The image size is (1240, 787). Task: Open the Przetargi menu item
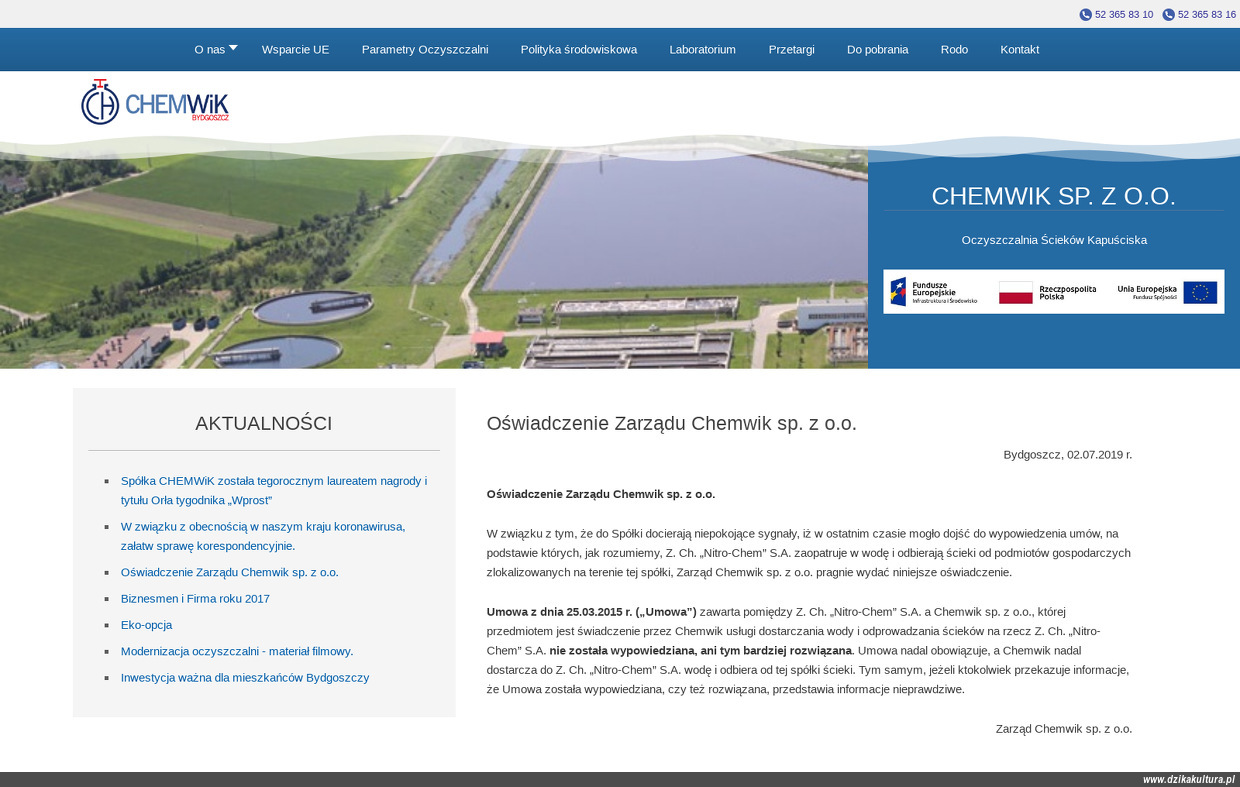point(791,49)
